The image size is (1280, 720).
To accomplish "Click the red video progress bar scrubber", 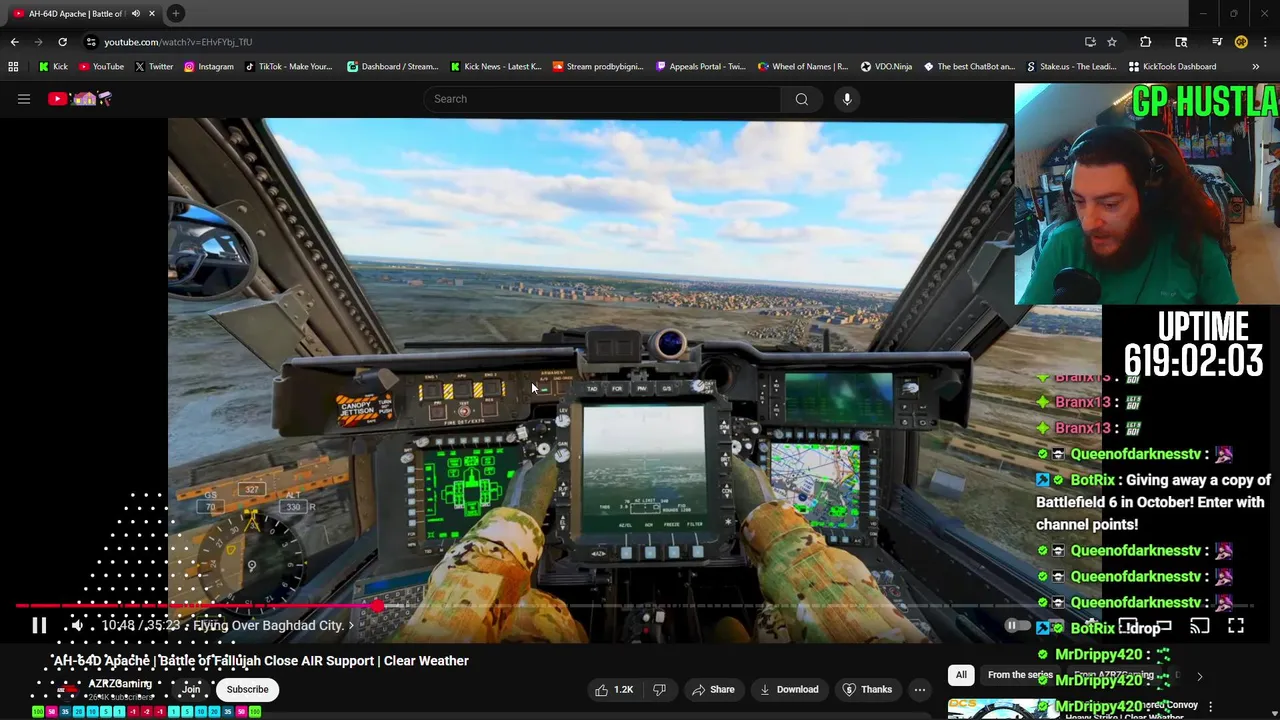I will pyautogui.click(x=377, y=606).
